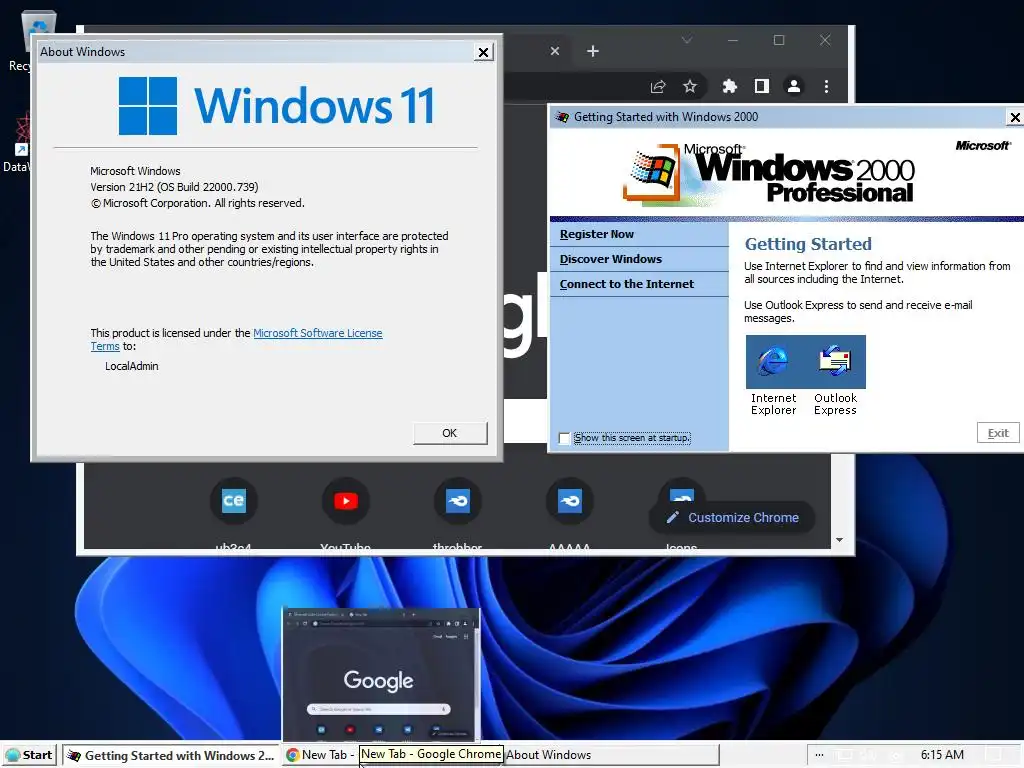Viewport: 1024px width, 768px height.
Task: Open the YouTube shortcut tile
Action: pos(345,501)
